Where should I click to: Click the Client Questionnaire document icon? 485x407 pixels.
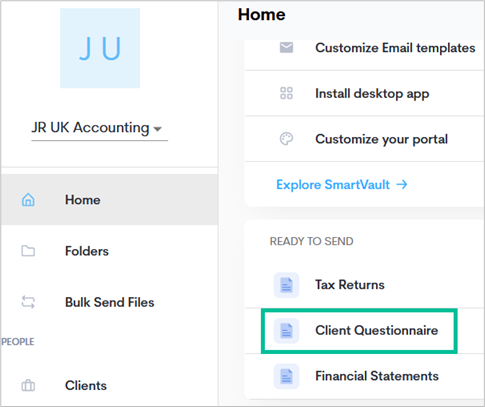point(286,331)
